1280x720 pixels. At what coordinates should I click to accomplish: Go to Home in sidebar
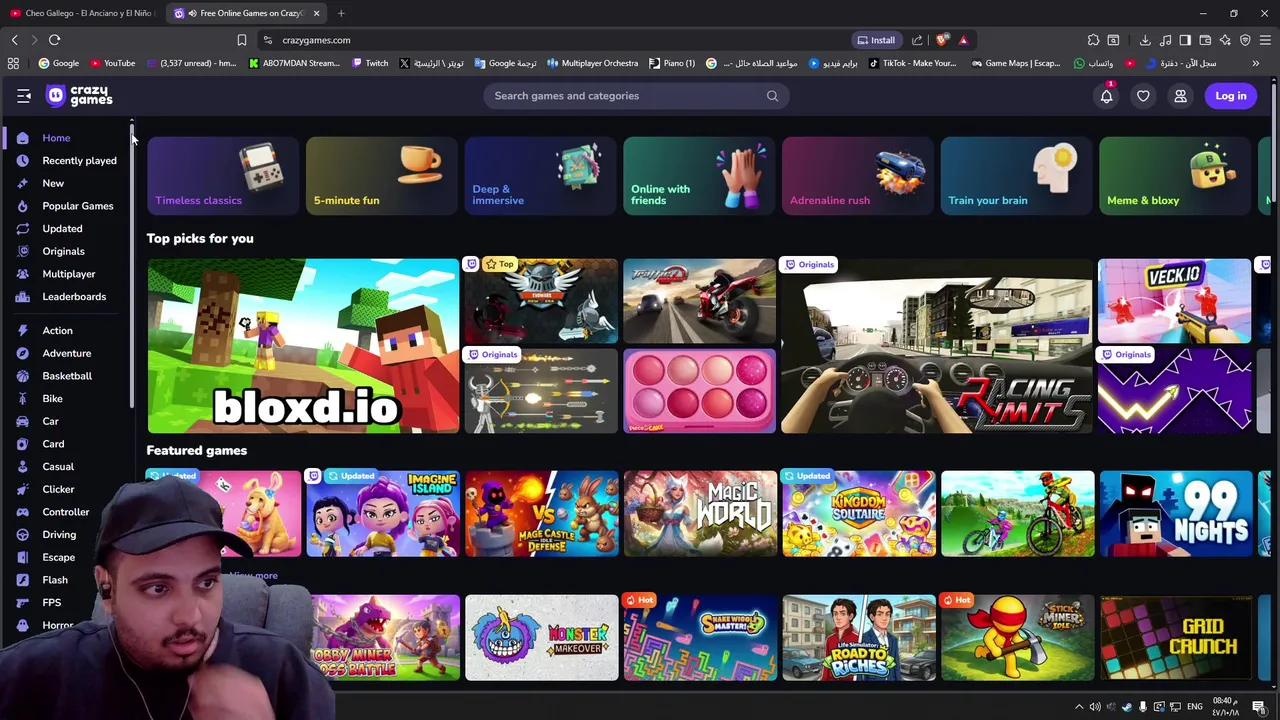tap(56, 138)
